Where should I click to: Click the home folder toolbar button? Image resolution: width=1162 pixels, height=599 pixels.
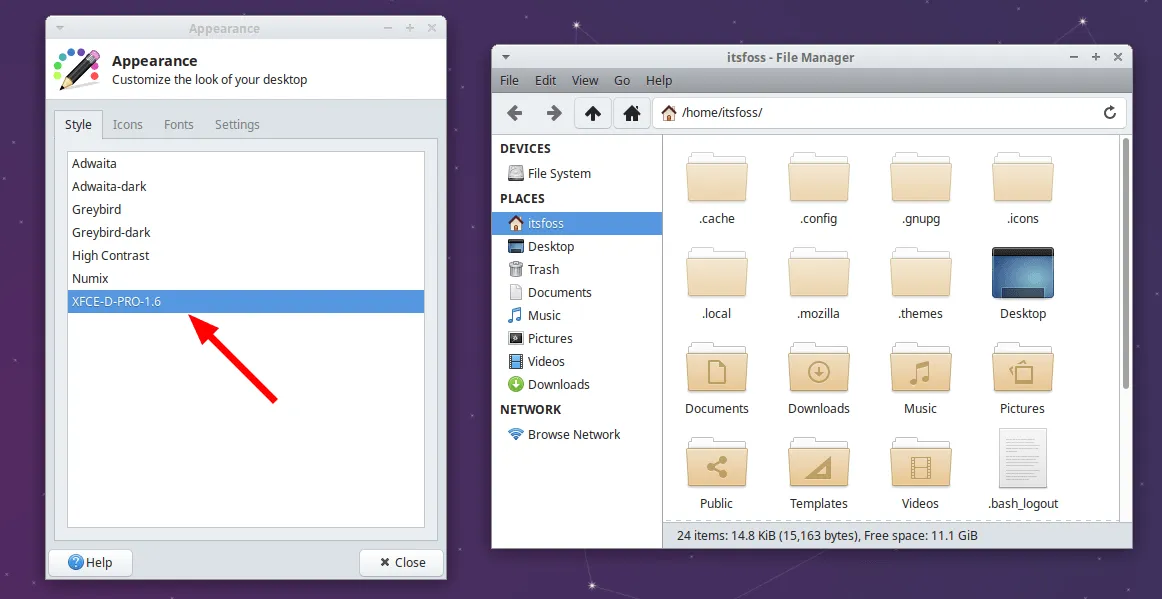[631, 113]
